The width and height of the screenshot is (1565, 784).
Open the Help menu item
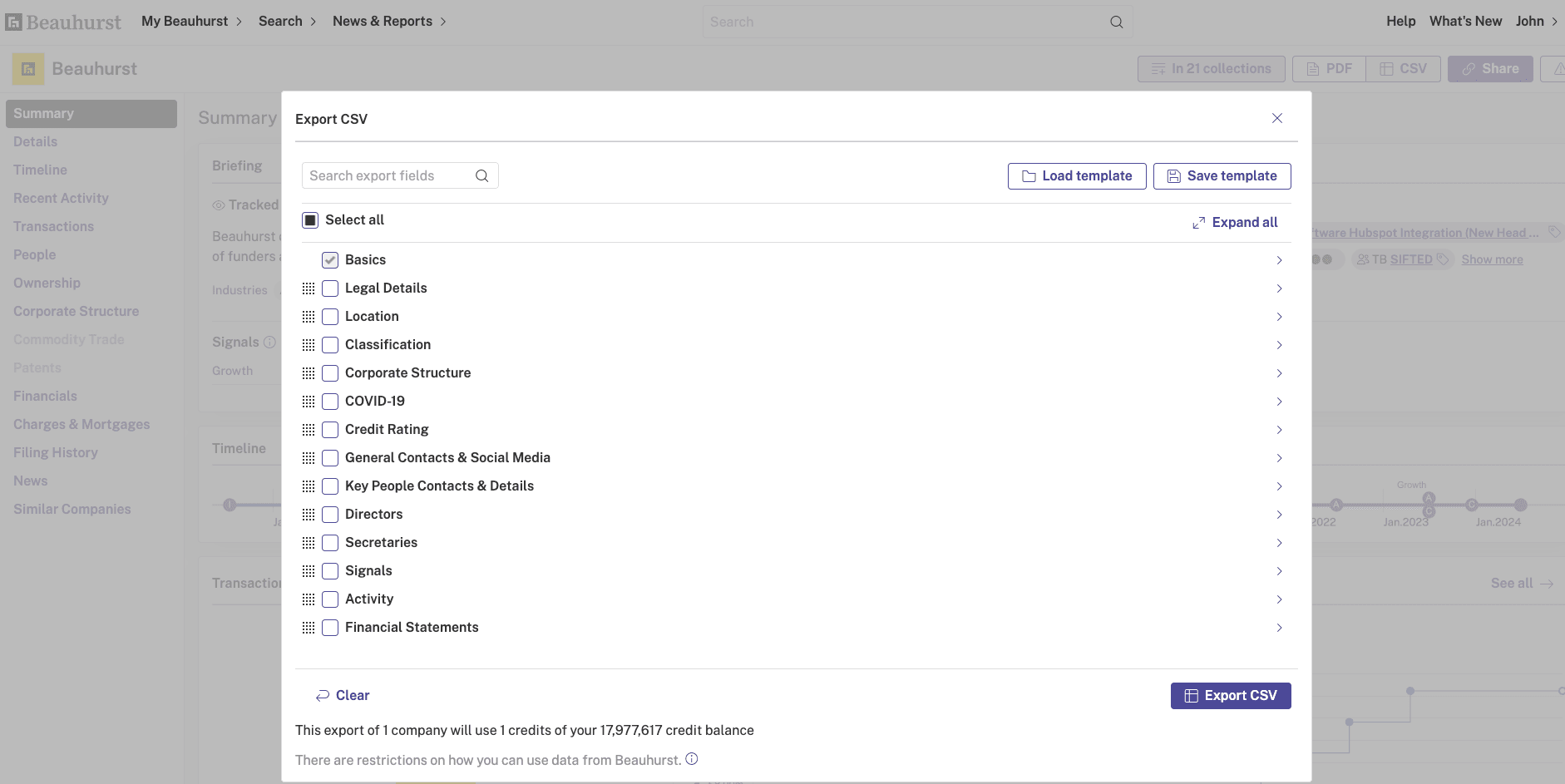tap(1401, 22)
